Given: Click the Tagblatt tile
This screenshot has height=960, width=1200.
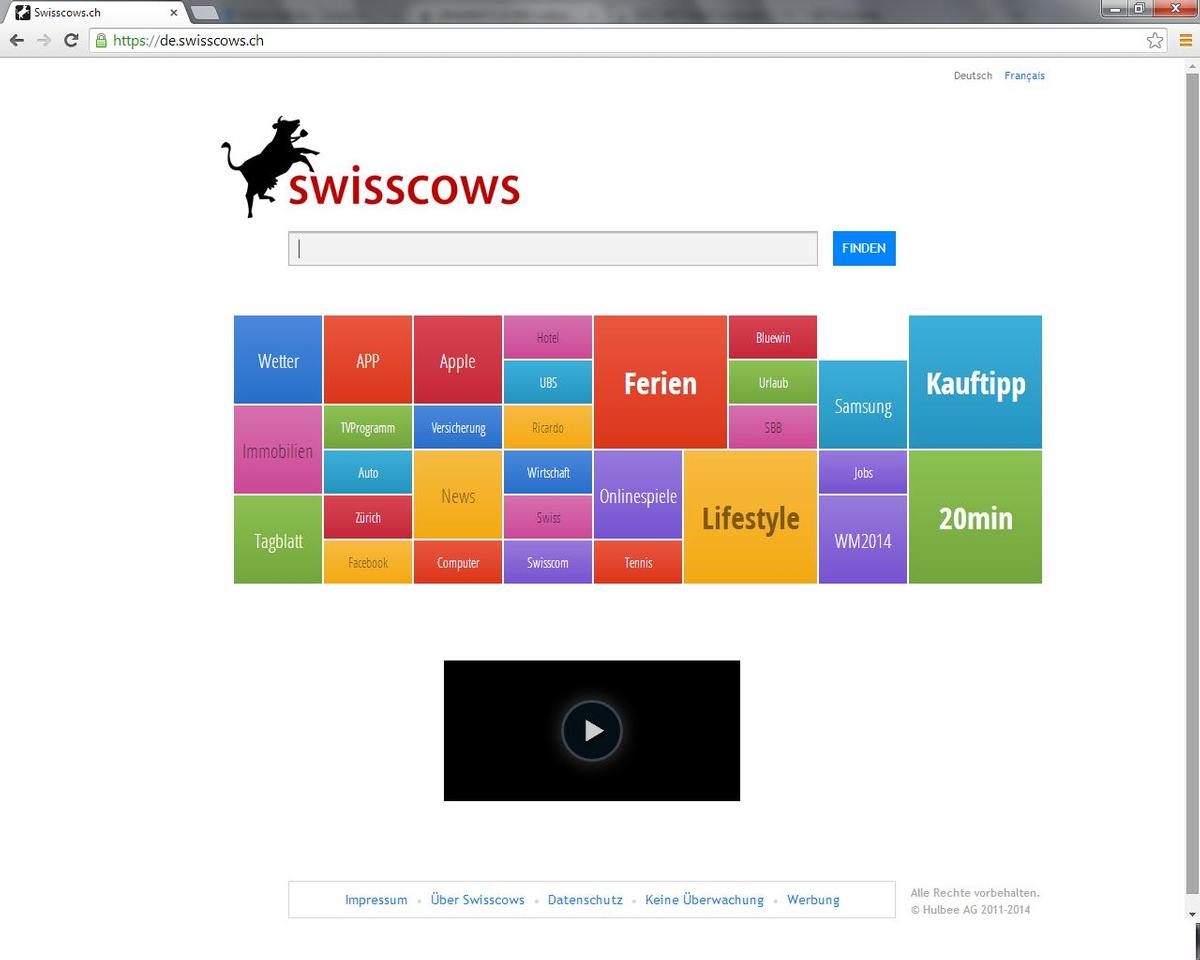Looking at the screenshot, I should pos(277,541).
